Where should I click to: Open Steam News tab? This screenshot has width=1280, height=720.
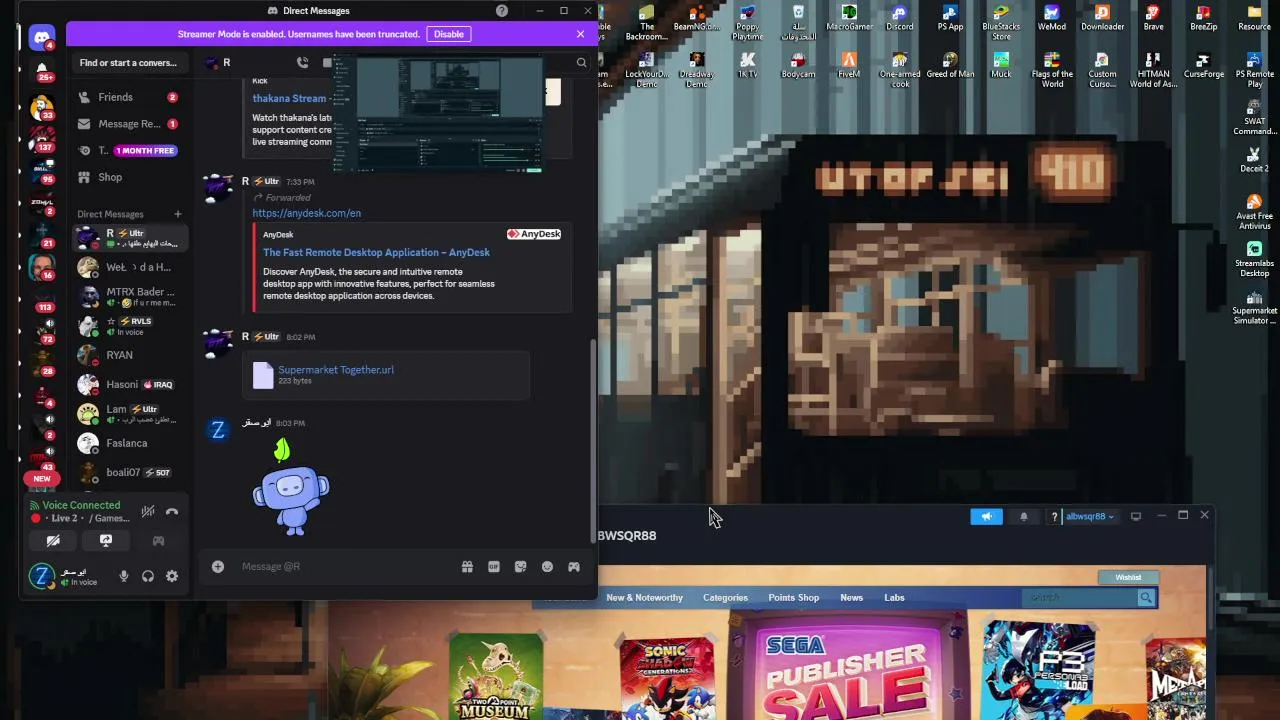851,598
